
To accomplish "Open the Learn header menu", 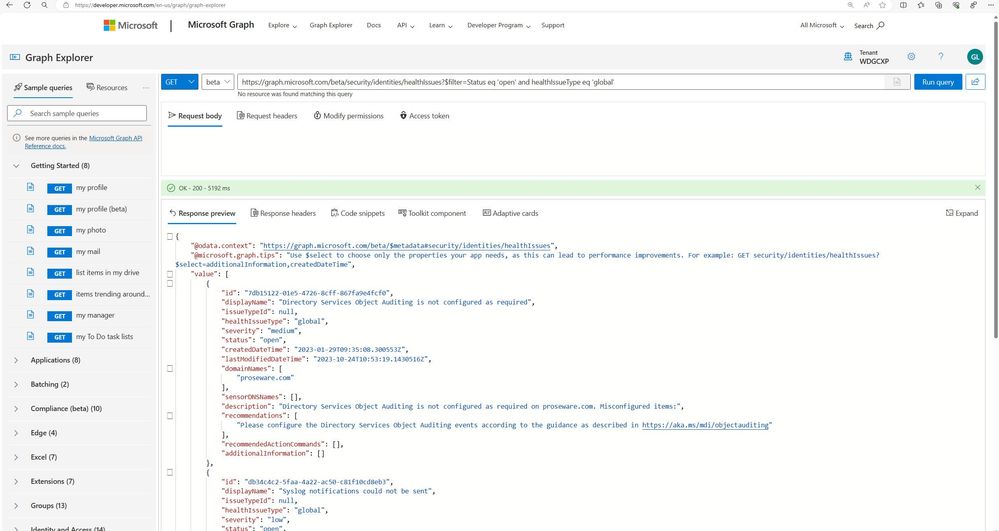I will coord(441,25).
